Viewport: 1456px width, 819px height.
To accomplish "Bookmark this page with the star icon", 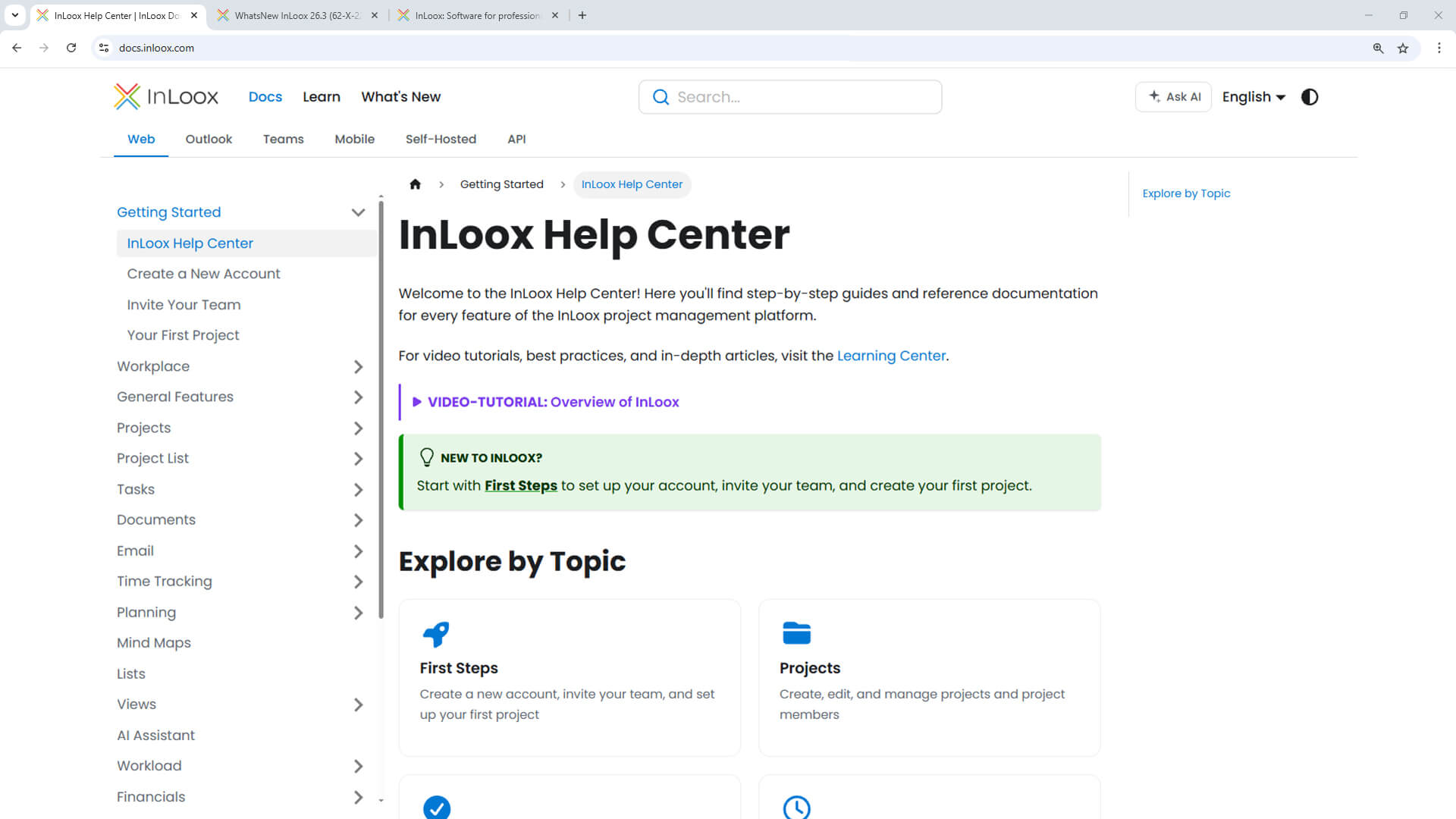I will (x=1403, y=48).
